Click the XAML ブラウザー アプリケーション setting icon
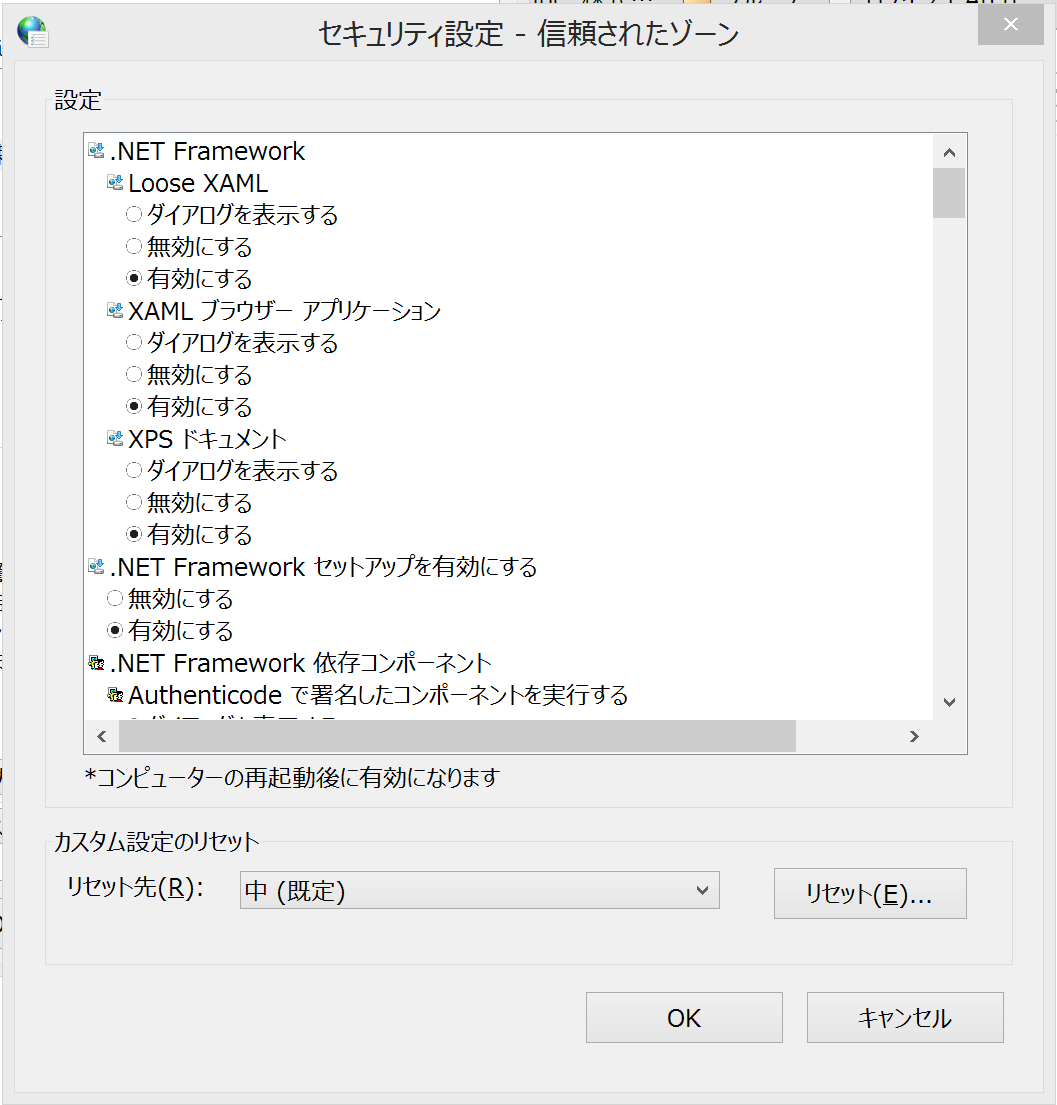The height and width of the screenshot is (1105, 1057). 115,311
